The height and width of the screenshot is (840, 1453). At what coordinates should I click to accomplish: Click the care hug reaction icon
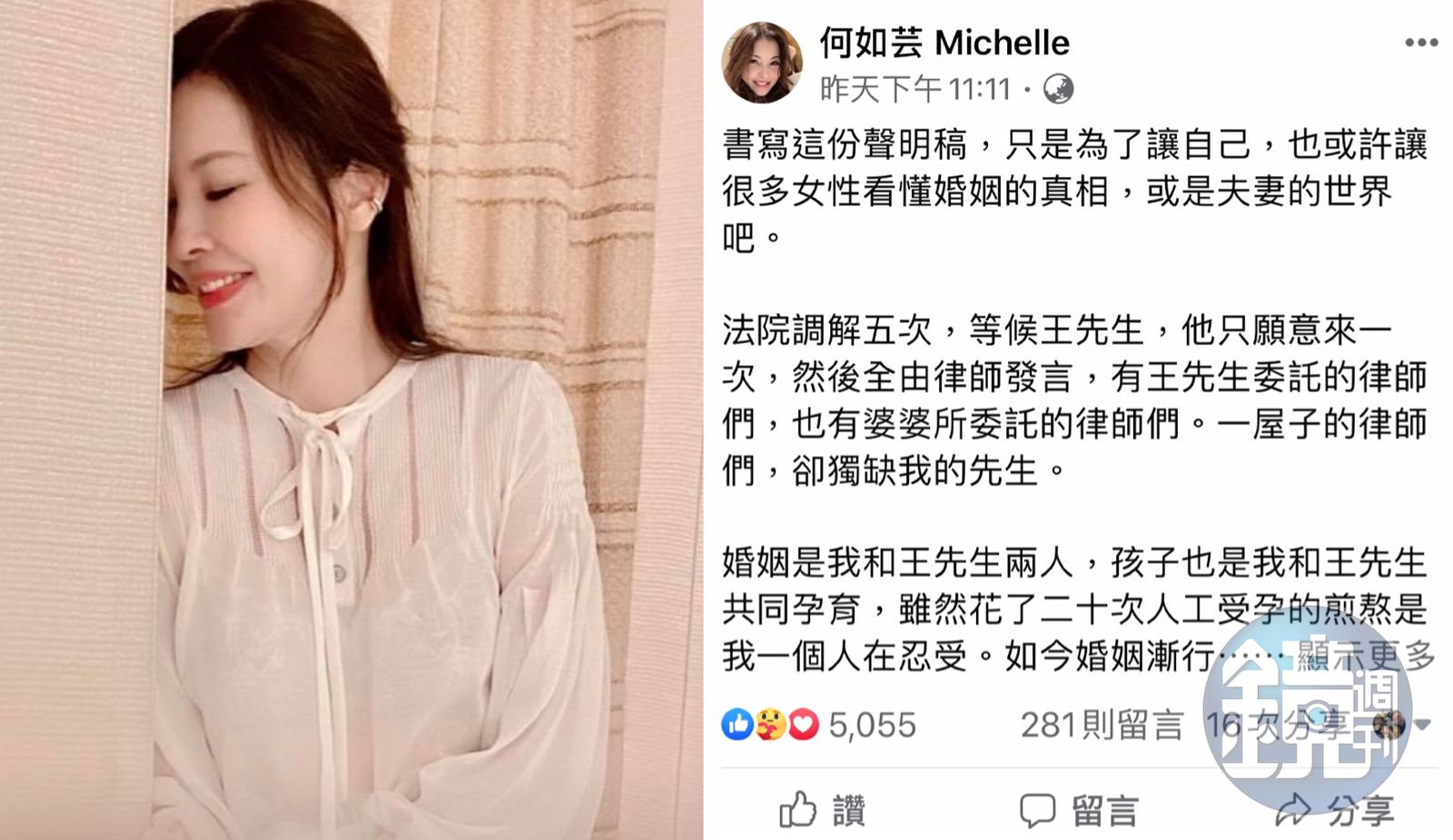point(770,725)
